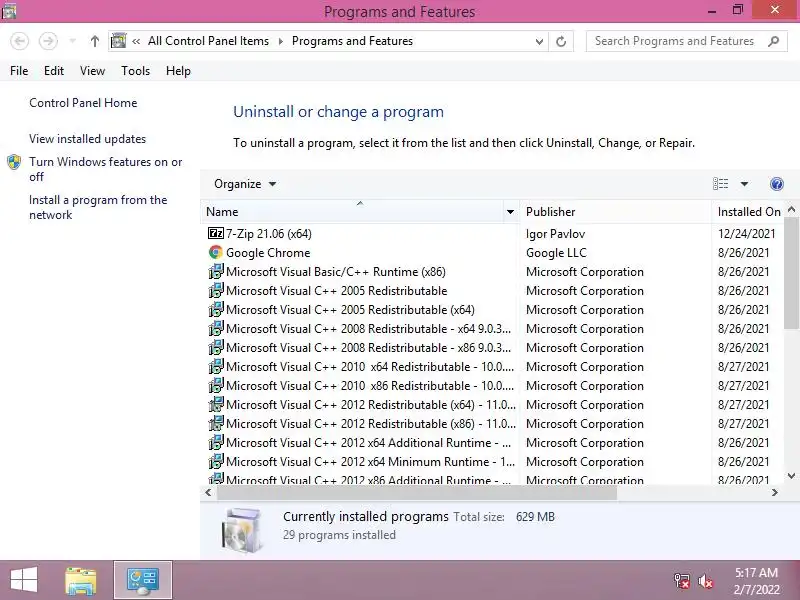Select '7-Zip 21.06 (x64)' program name
This screenshot has height=600, width=800.
click(x=269, y=234)
